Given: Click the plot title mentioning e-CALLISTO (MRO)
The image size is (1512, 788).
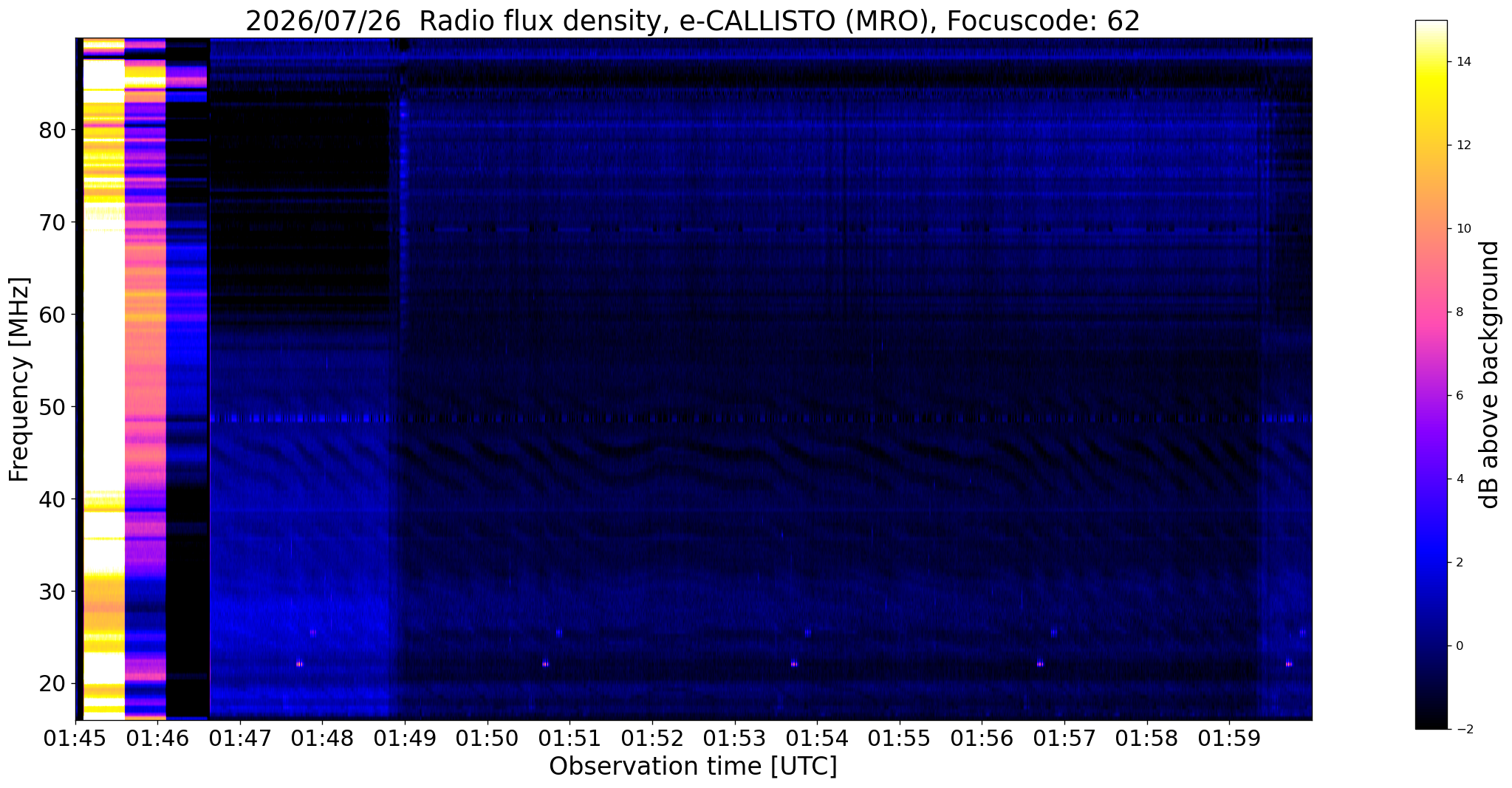Looking at the screenshot, I should click(693, 21).
